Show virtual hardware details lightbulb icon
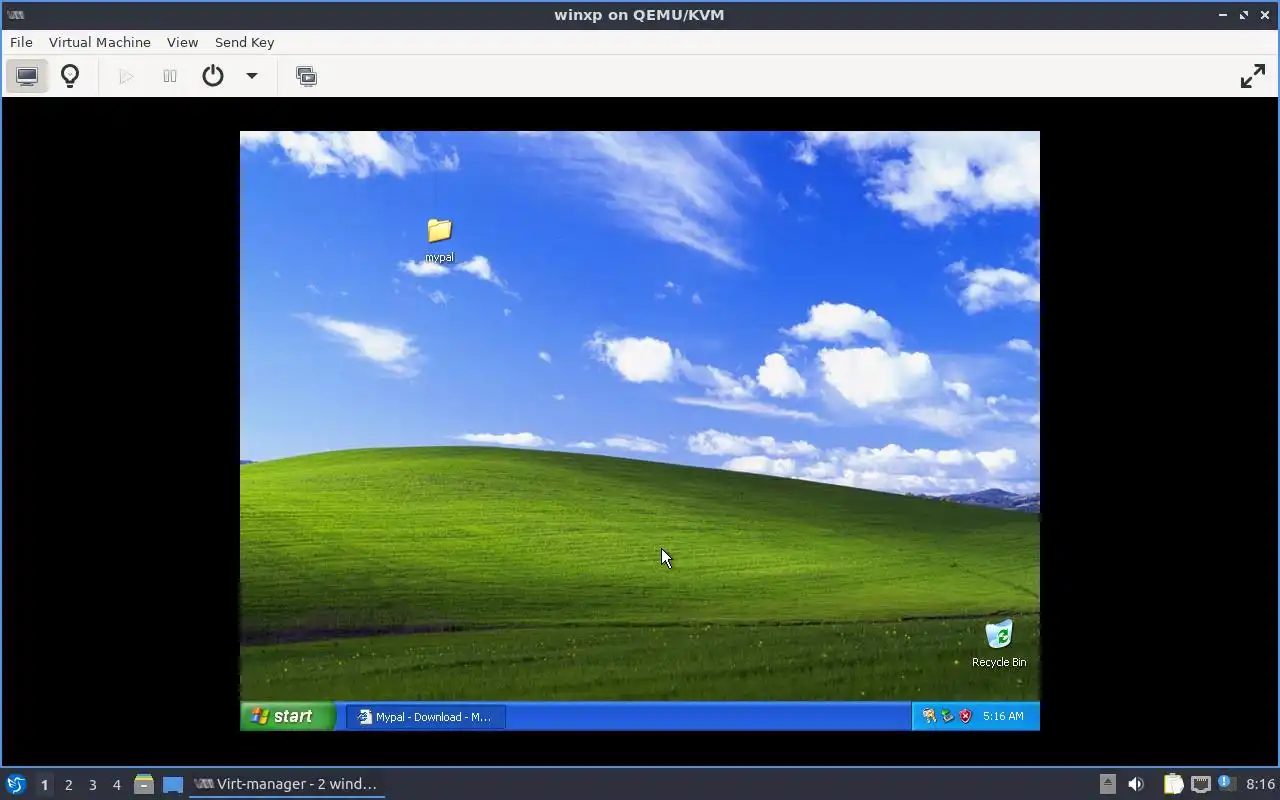 tap(70, 76)
